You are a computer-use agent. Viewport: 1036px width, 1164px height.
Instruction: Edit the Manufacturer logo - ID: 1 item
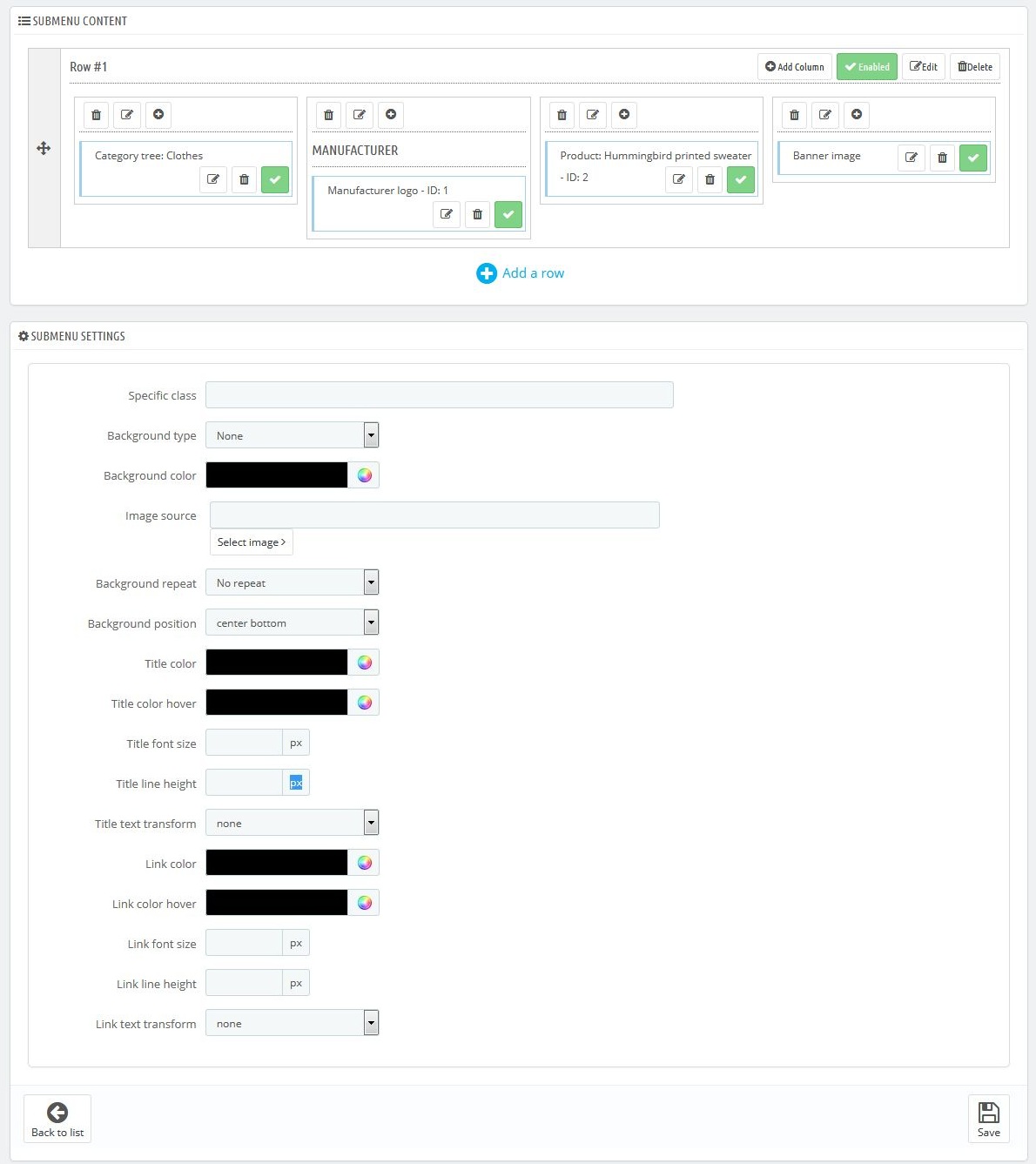coord(447,214)
